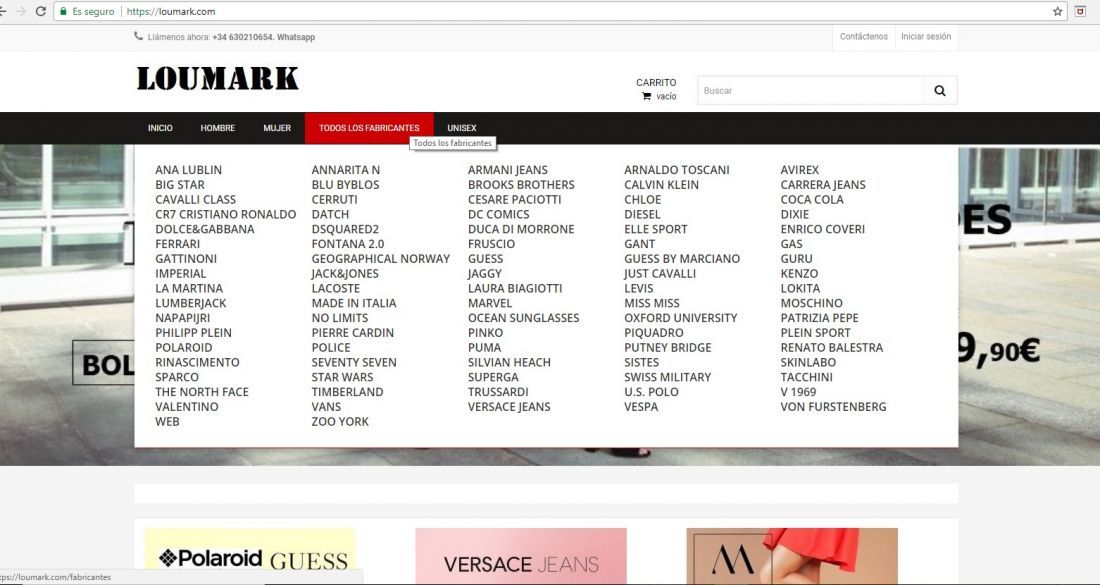Screen dimensions: 1100x585
Task: Choose PATRIZIA PEPE brand
Action: coord(819,317)
